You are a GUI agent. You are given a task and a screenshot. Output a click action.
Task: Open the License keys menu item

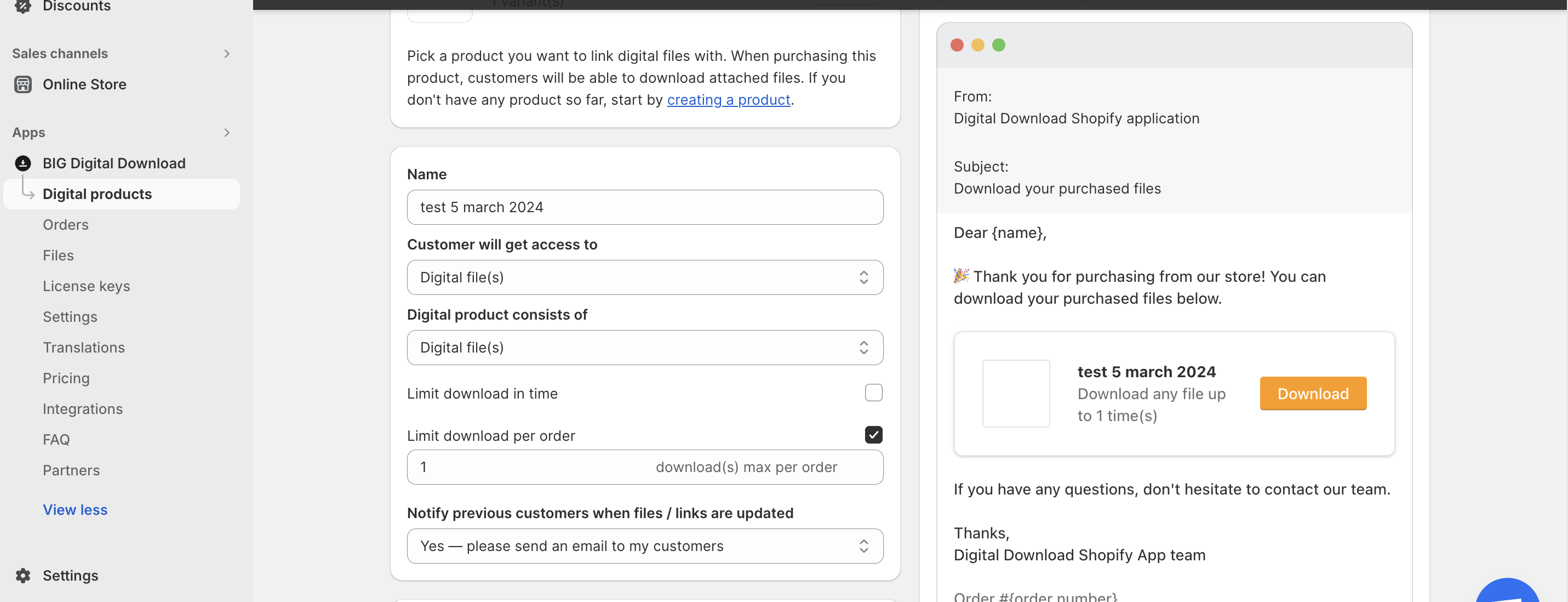point(87,286)
